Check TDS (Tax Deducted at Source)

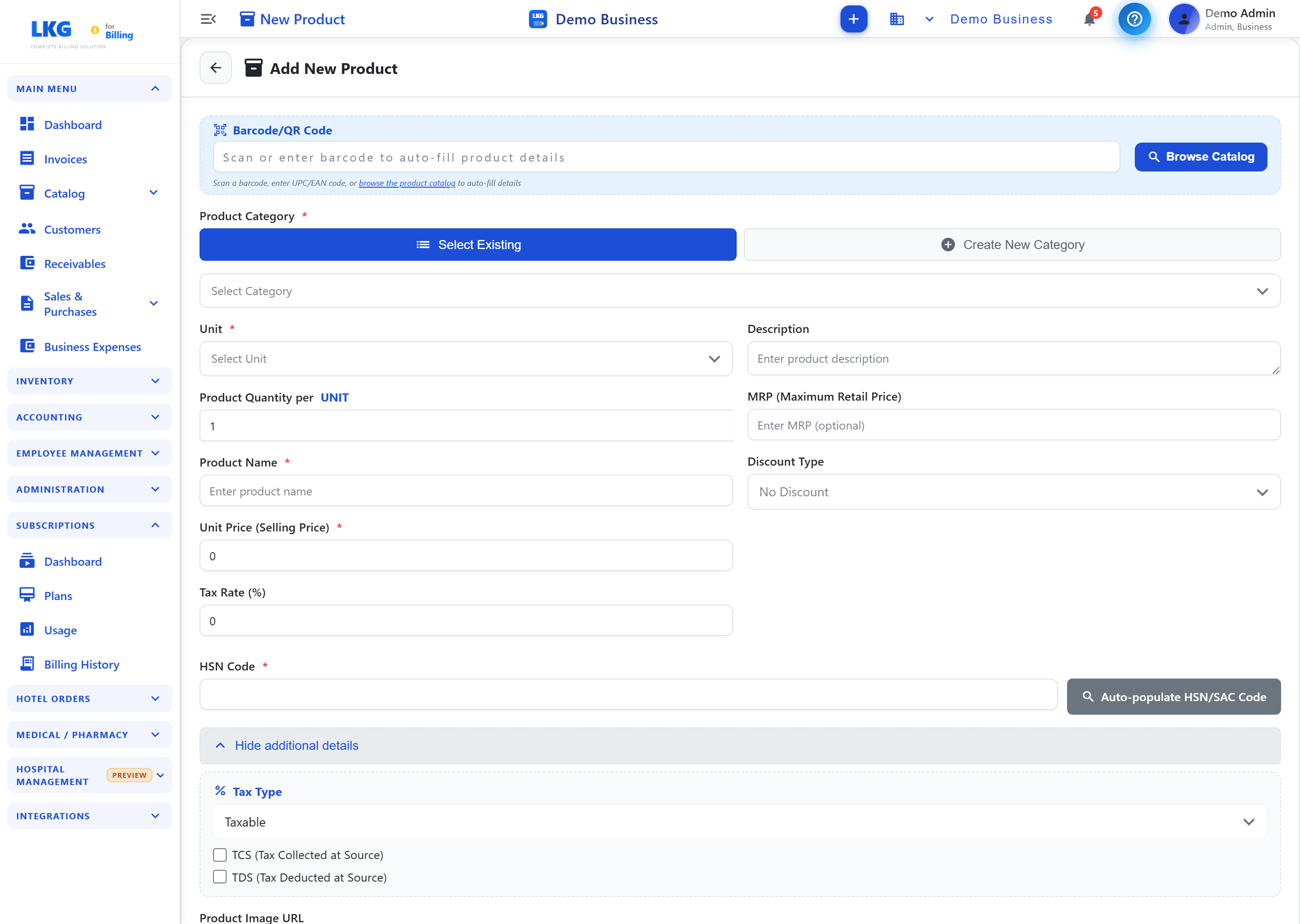point(220,877)
